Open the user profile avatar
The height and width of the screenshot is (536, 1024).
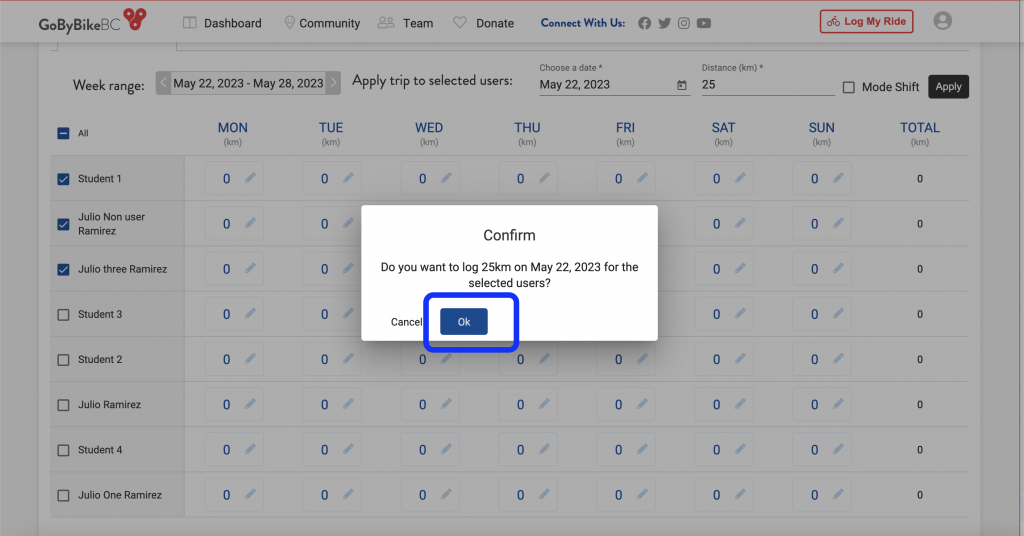coord(942,21)
